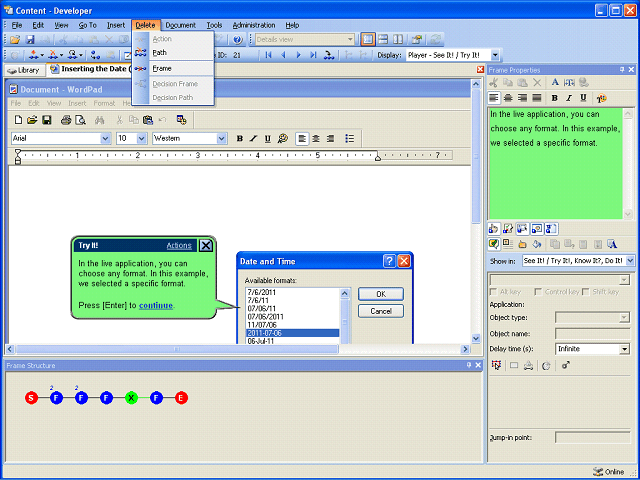Viewport: 640px width, 480px height.
Task: Tick the Control key checkbox
Action: point(538,292)
